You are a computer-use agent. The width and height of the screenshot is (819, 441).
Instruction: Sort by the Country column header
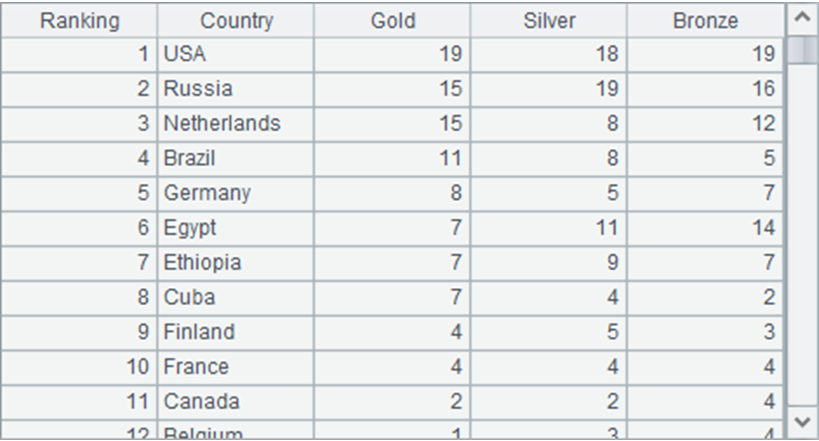236,21
